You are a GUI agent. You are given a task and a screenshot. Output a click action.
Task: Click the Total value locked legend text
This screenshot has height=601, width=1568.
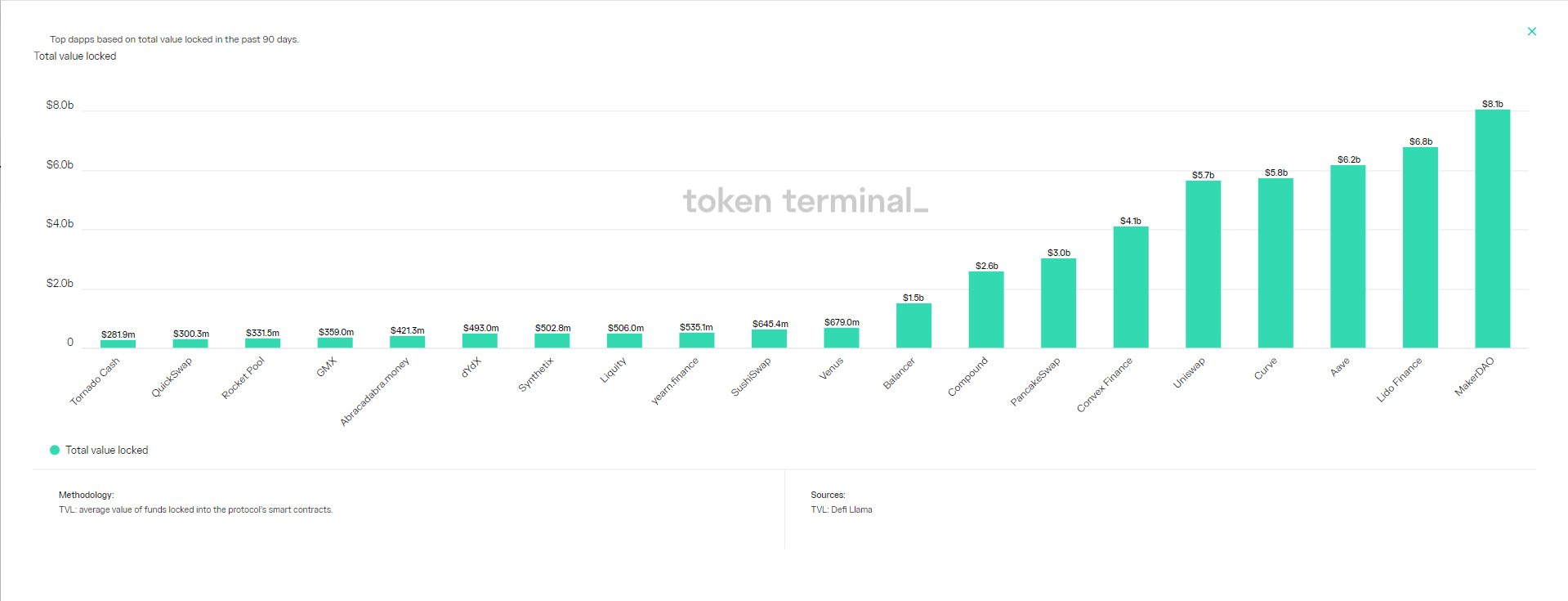106,450
